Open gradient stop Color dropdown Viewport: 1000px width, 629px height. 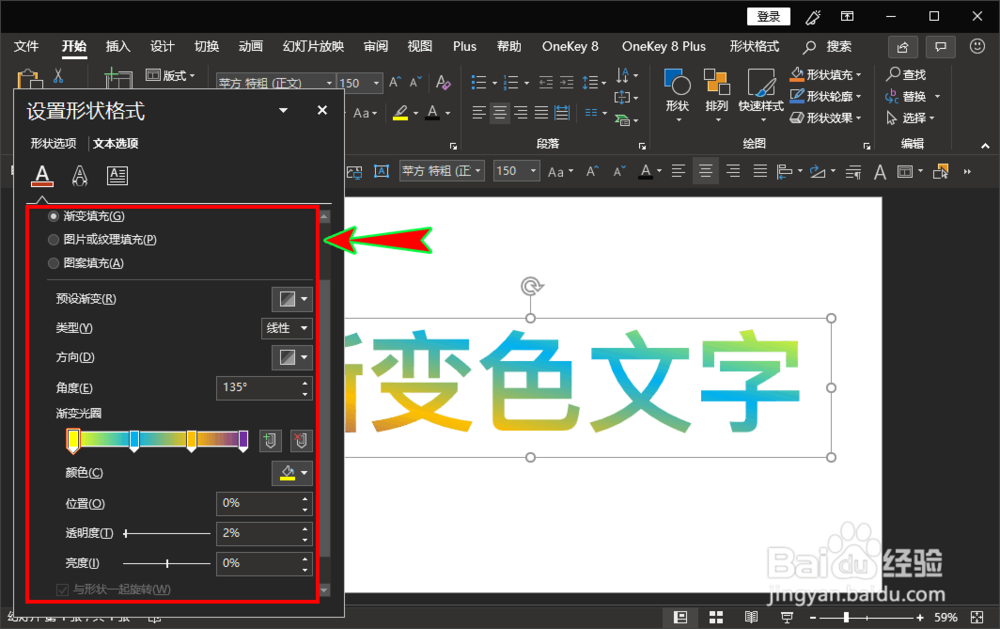[292, 473]
